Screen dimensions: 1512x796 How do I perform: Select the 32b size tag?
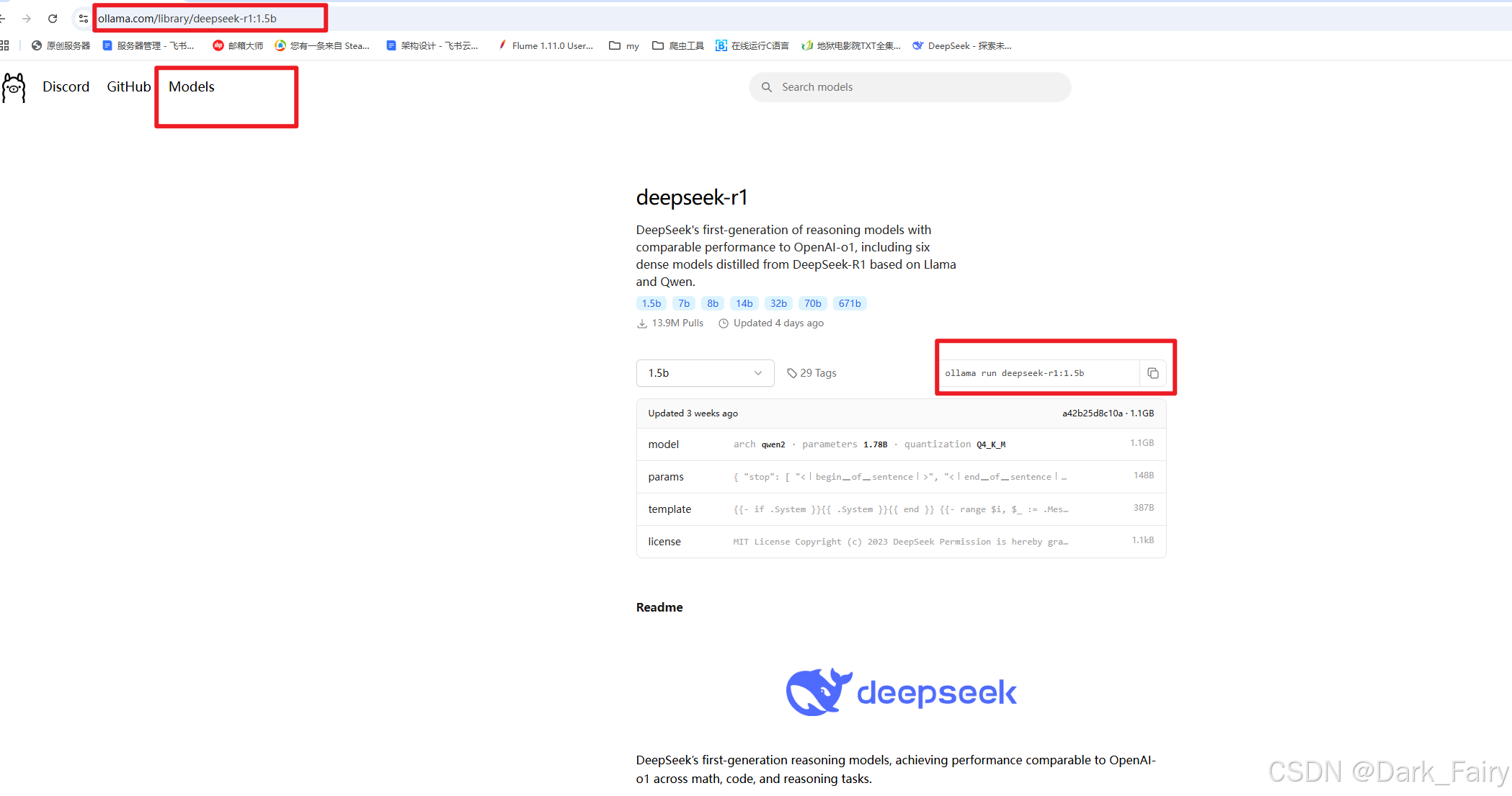coord(778,303)
